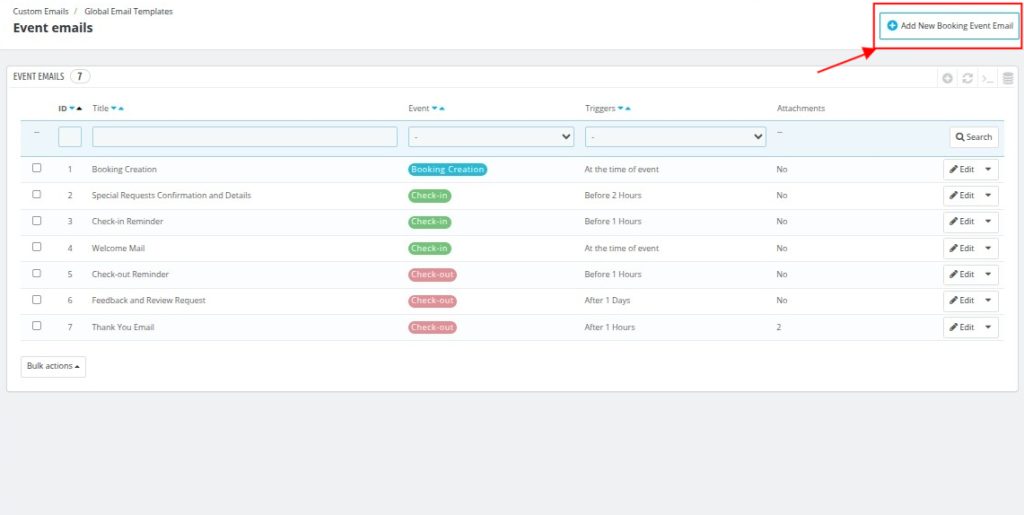Screen dimensions: 1024x515
Task: Refresh the event emails list
Action: tap(967, 78)
